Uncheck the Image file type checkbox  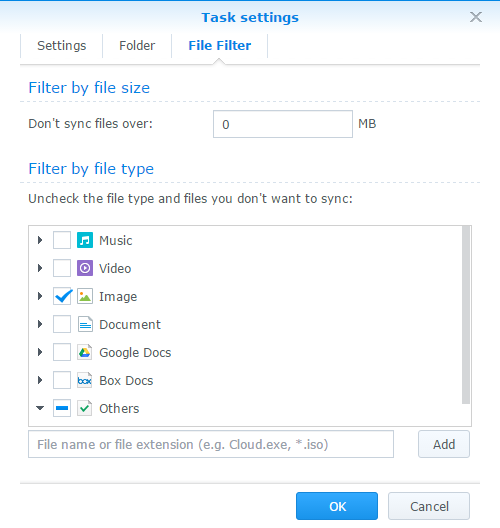(62, 296)
